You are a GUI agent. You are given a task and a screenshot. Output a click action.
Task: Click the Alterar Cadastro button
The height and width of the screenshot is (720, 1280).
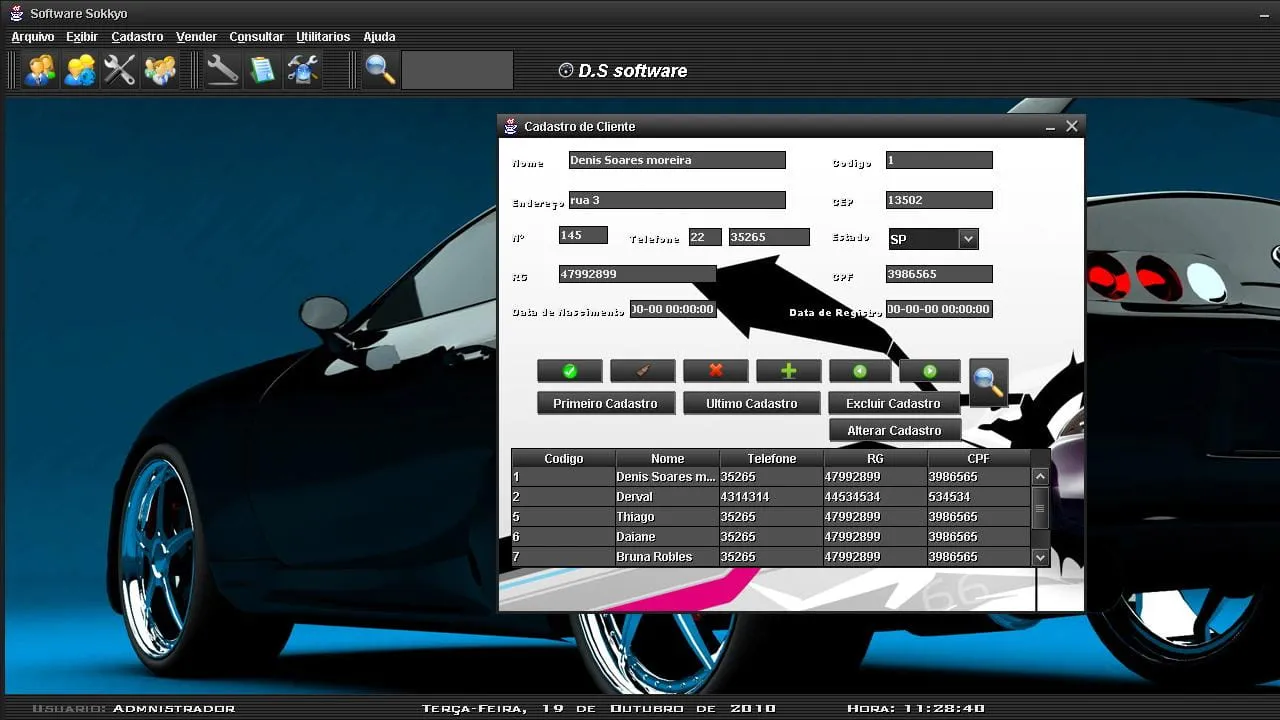click(894, 430)
